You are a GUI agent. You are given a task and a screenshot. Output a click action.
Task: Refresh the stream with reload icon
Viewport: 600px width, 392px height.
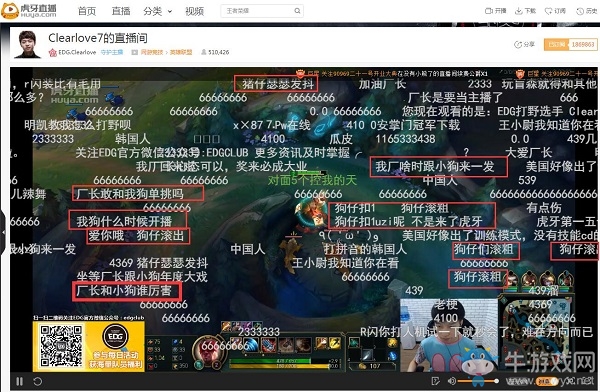click(x=38, y=381)
